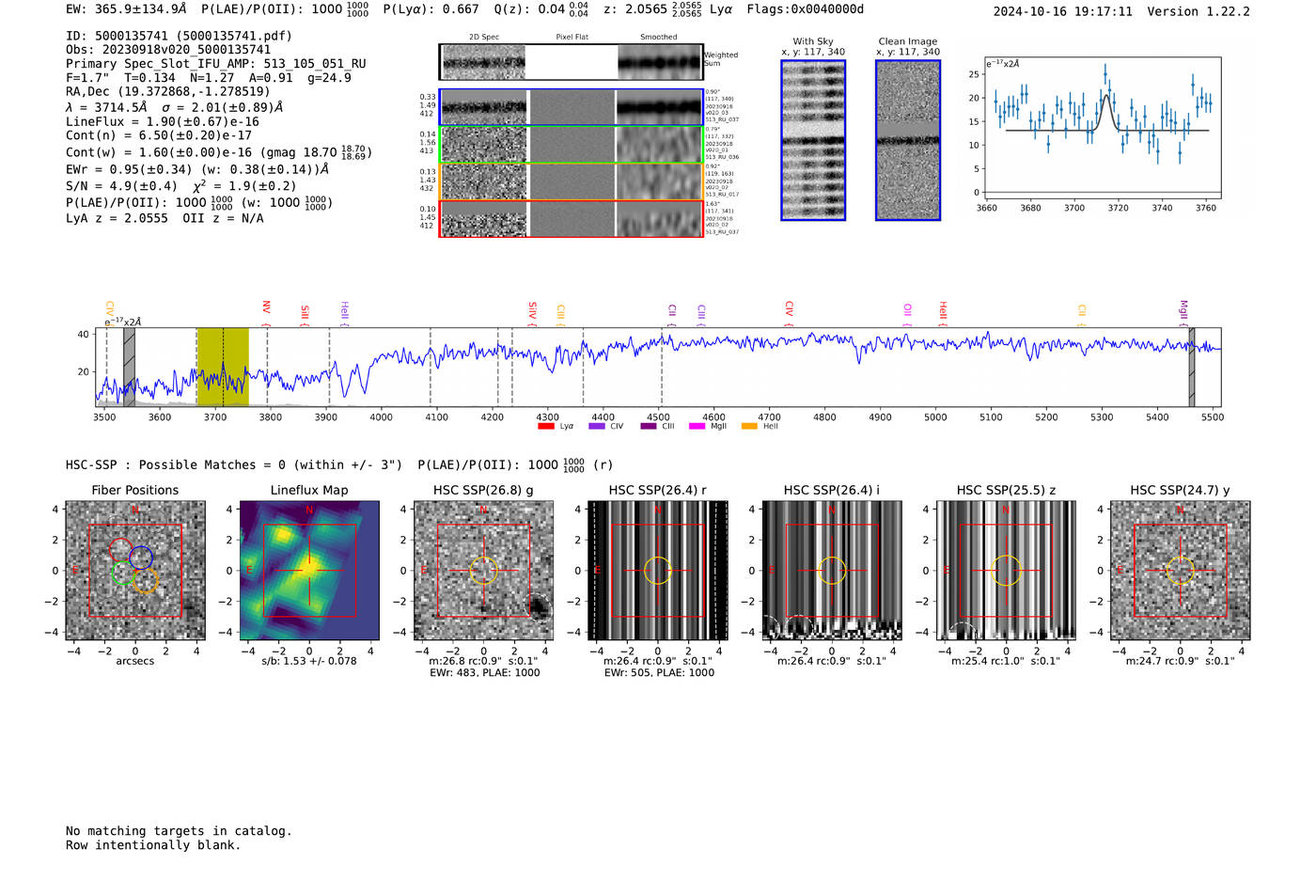Click the hatched gray band near 5460 Å
Image resolution: width=1316 pixels, height=896 pixels.
(x=1191, y=367)
